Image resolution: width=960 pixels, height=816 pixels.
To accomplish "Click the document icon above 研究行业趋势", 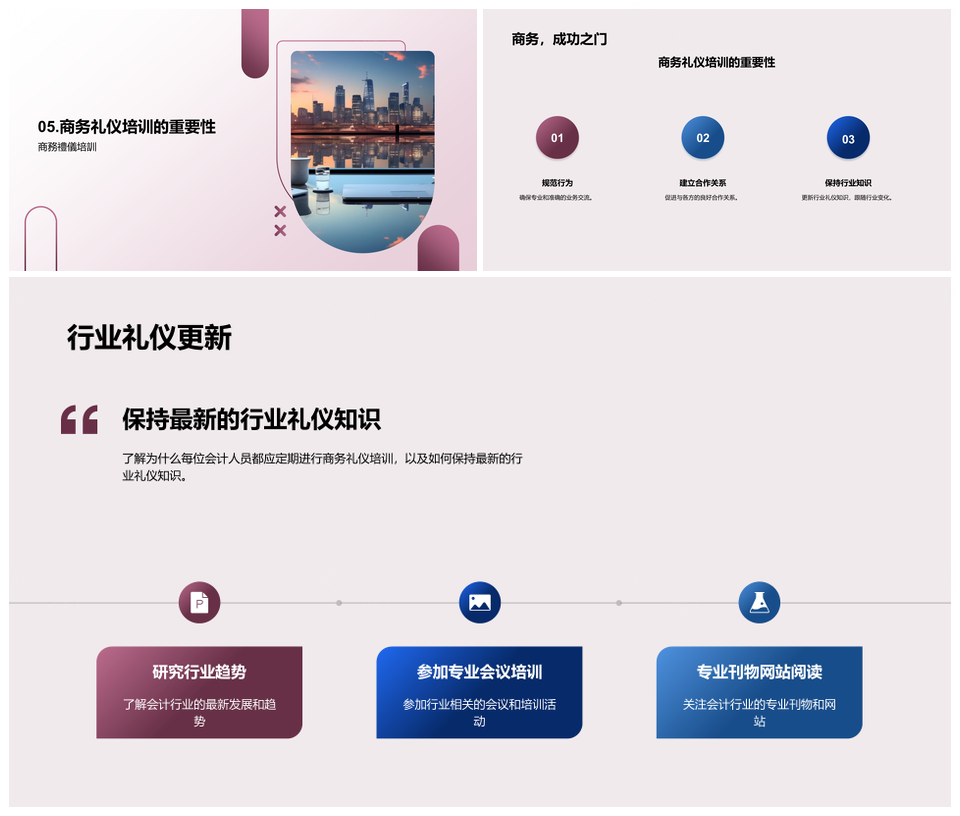I will [x=199, y=602].
